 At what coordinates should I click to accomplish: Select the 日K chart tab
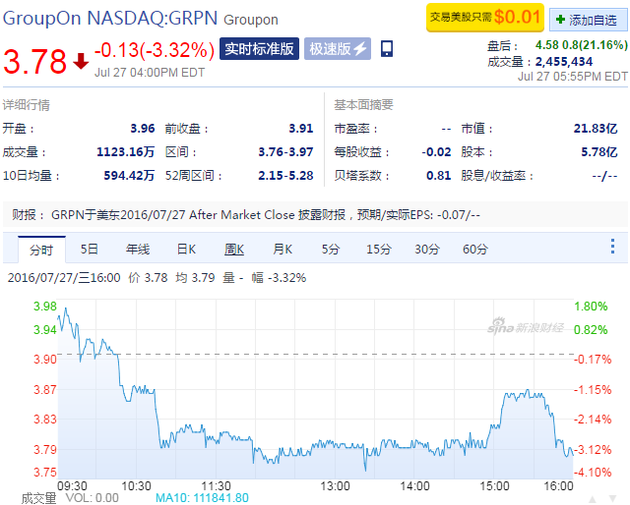[186, 249]
